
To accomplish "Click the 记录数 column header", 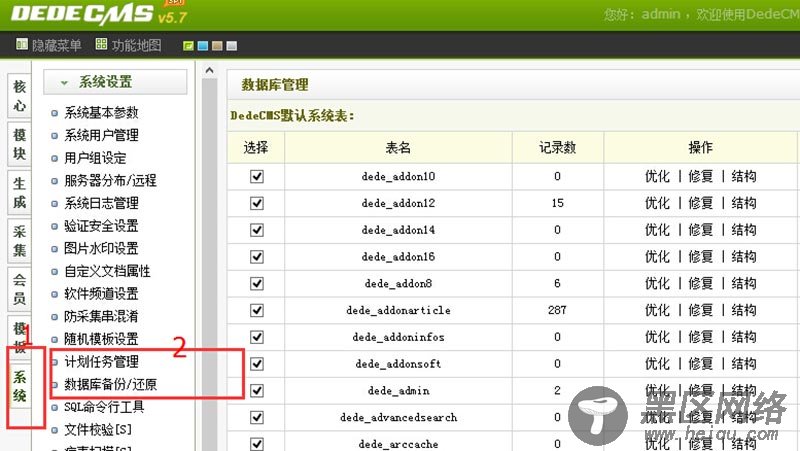I will pyautogui.click(x=558, y=148).
